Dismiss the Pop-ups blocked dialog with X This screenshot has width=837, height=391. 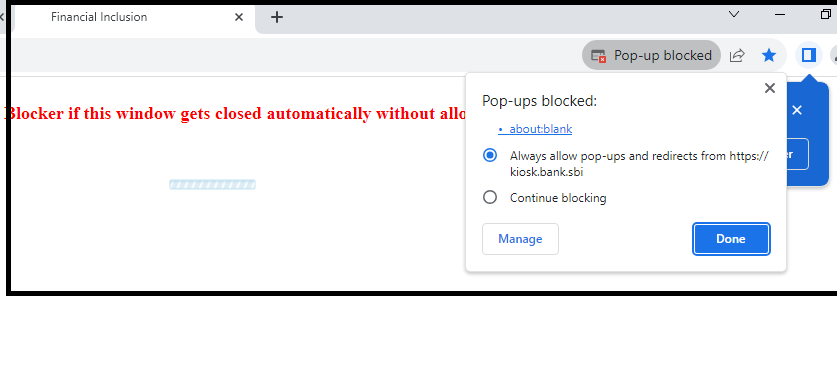(x=769, y=88)
